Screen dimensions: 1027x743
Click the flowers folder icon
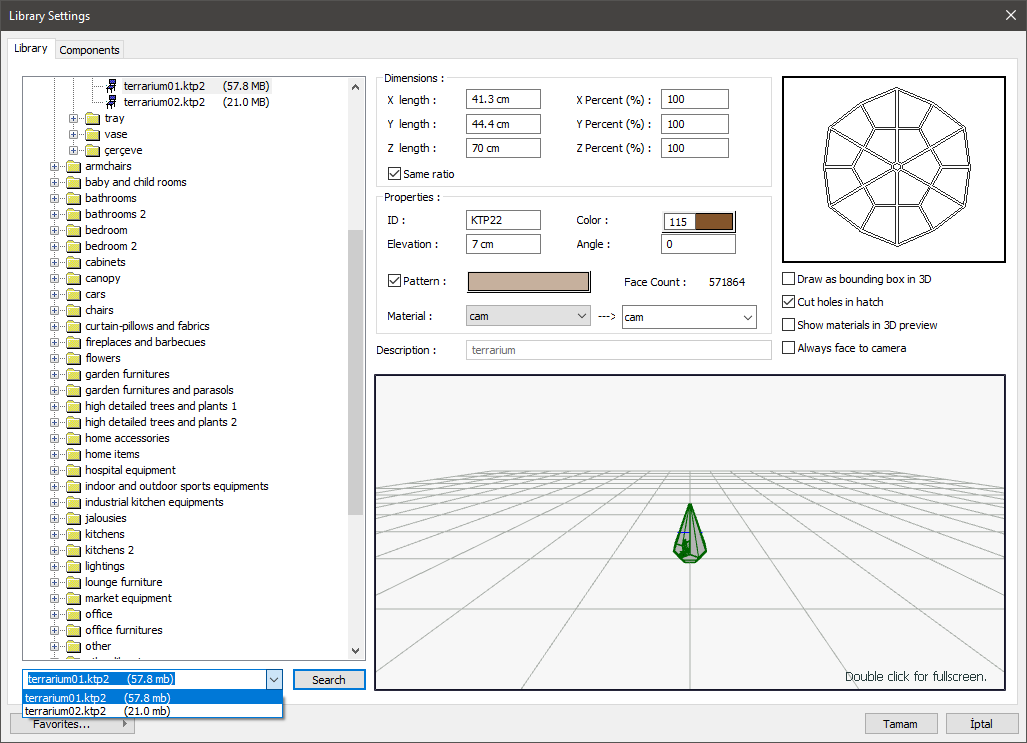(73, 358)
